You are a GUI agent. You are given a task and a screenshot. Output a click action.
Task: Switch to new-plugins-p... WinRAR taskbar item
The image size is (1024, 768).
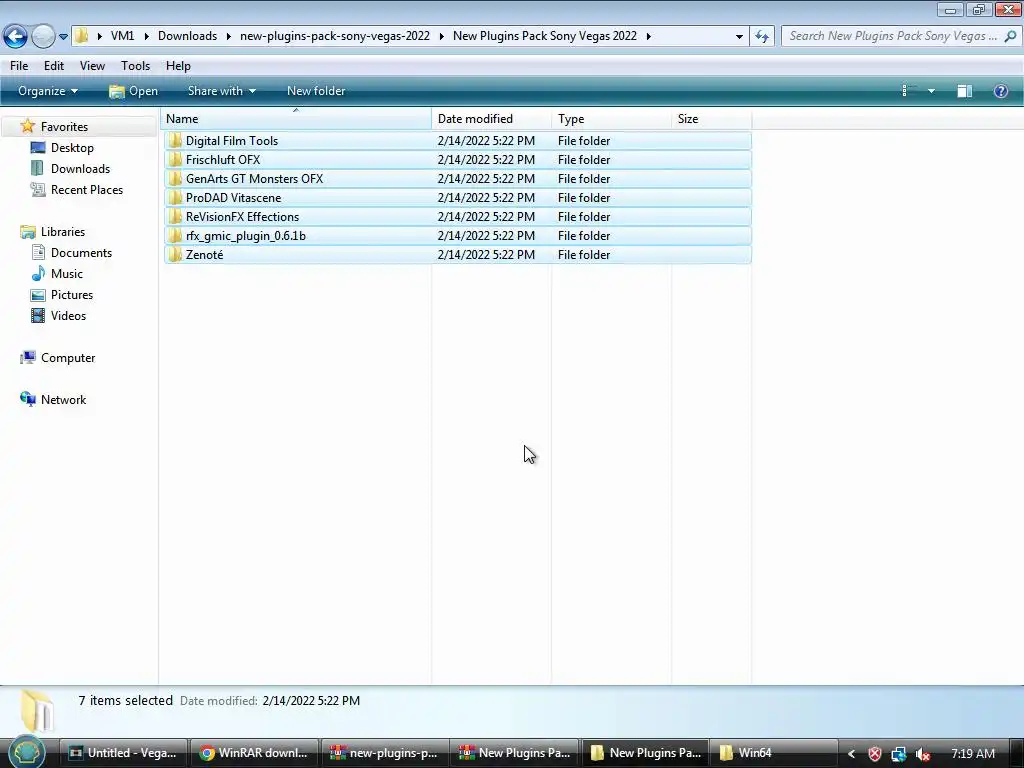click(x=385, y=753)
